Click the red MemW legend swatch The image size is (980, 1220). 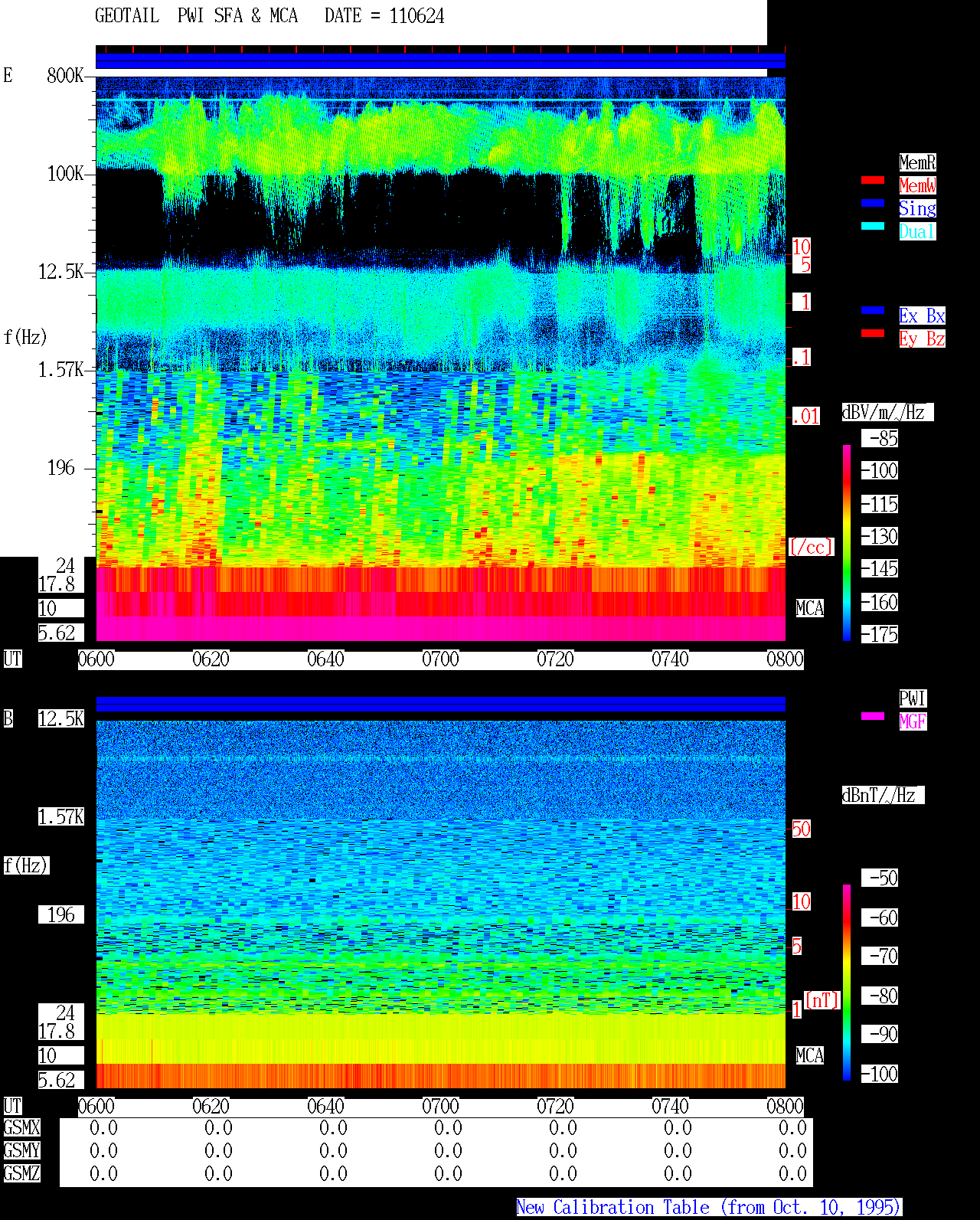click(x=873, y=180)
